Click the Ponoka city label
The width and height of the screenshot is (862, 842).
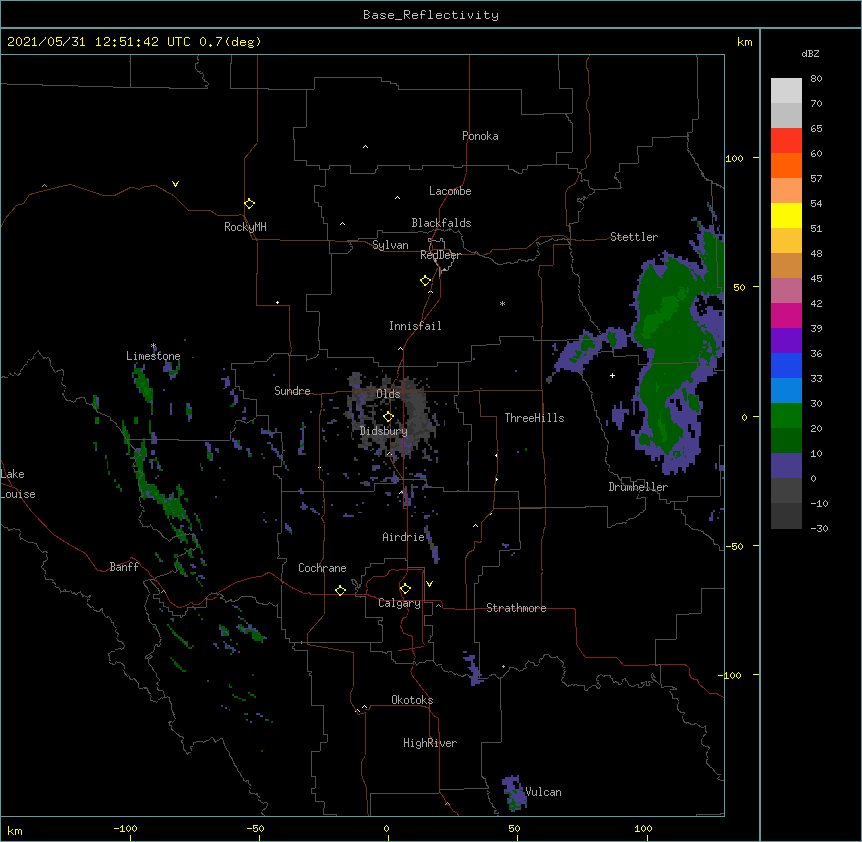point(480,136)
